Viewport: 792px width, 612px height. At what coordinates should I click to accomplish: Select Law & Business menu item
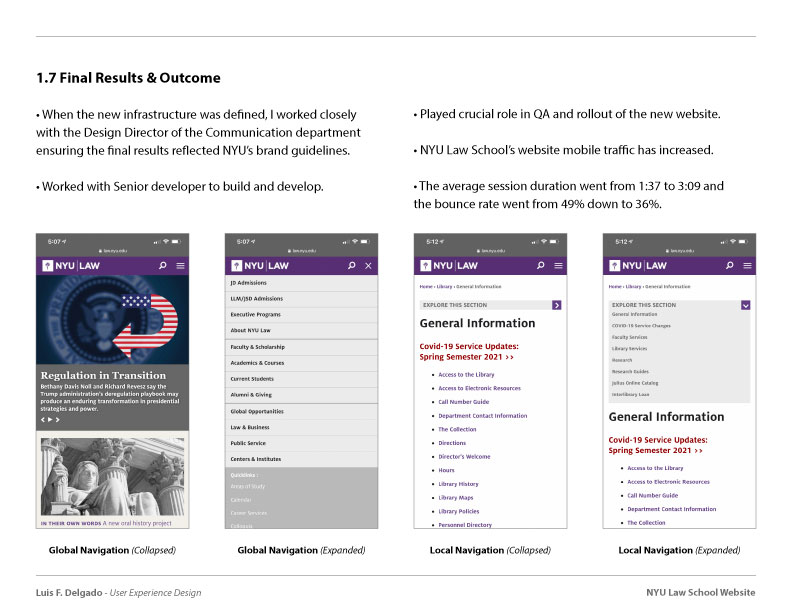pyautogui.click(x=301, y=427)
